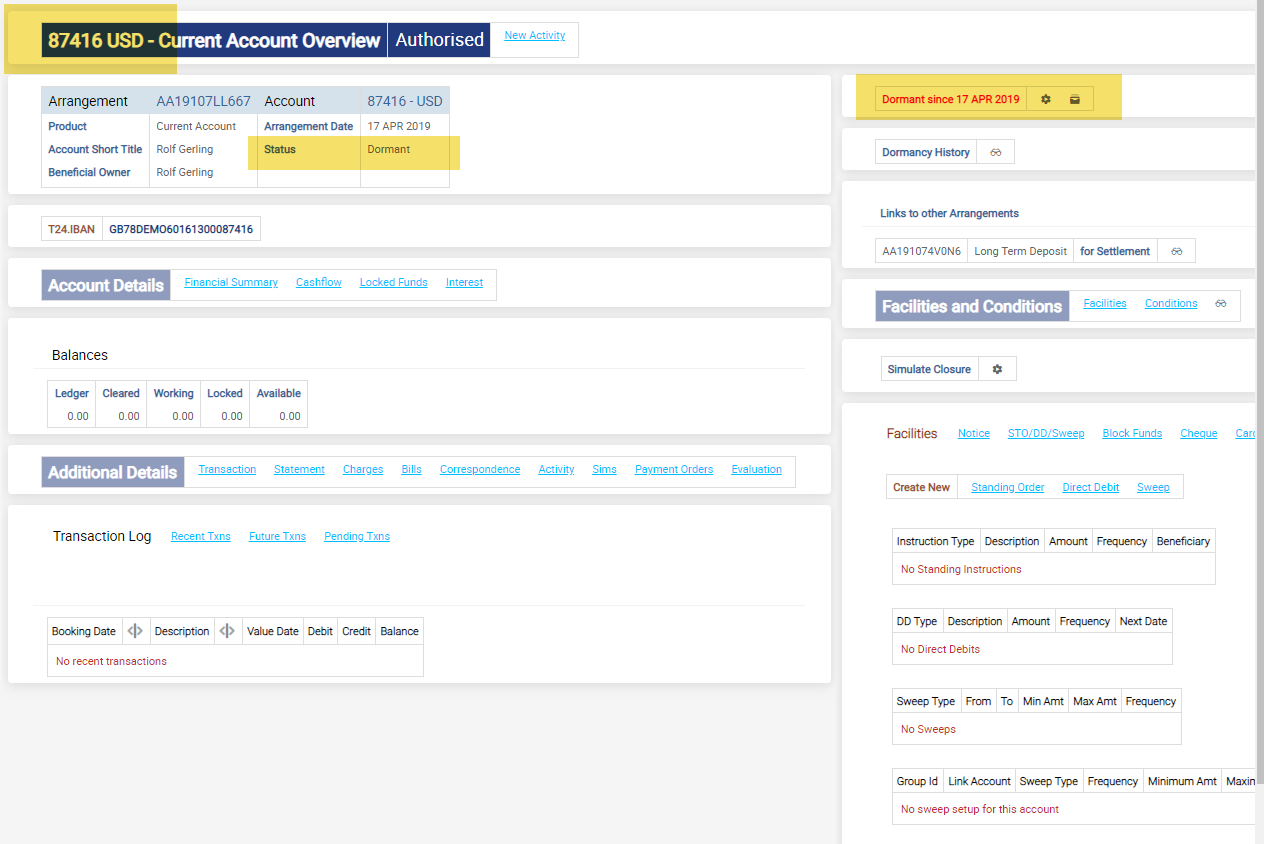The width and height of the screenshot is (1264, 844).
Task: Show the Interest details
Action: click(x=464, y=283)
